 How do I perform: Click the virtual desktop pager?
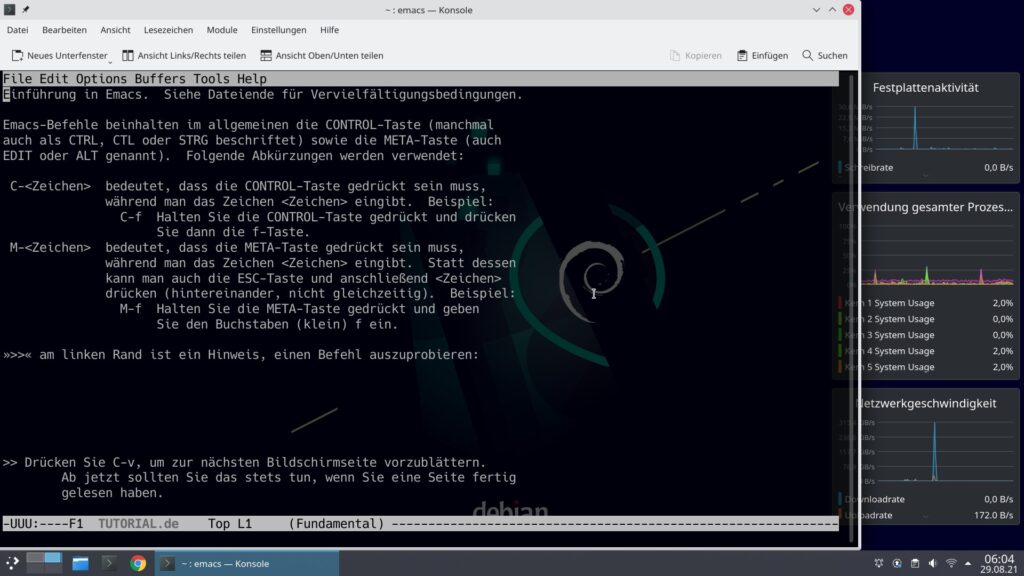click(44, 563)
